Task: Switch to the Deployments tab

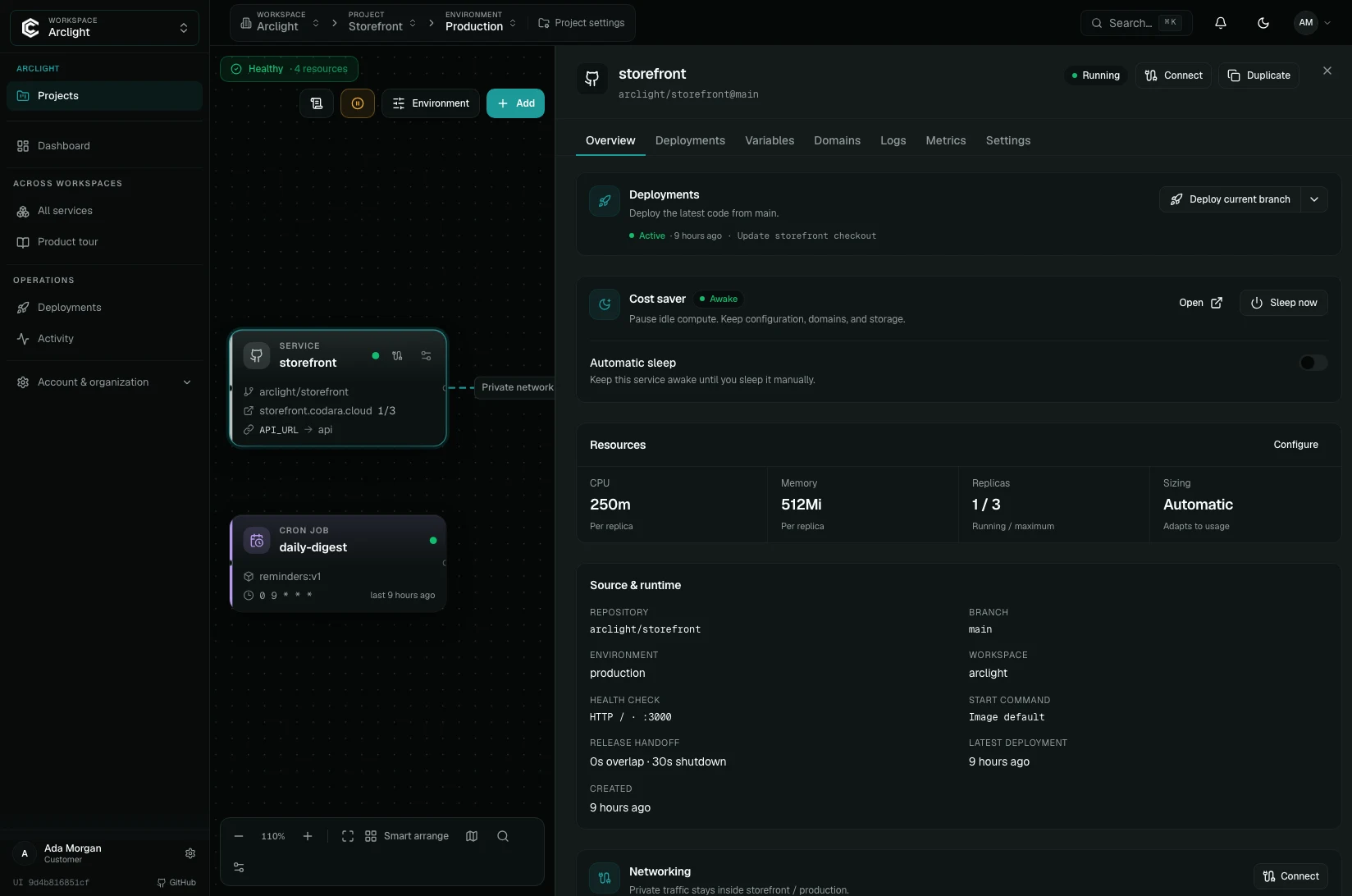Action: [x=690, y=140]
